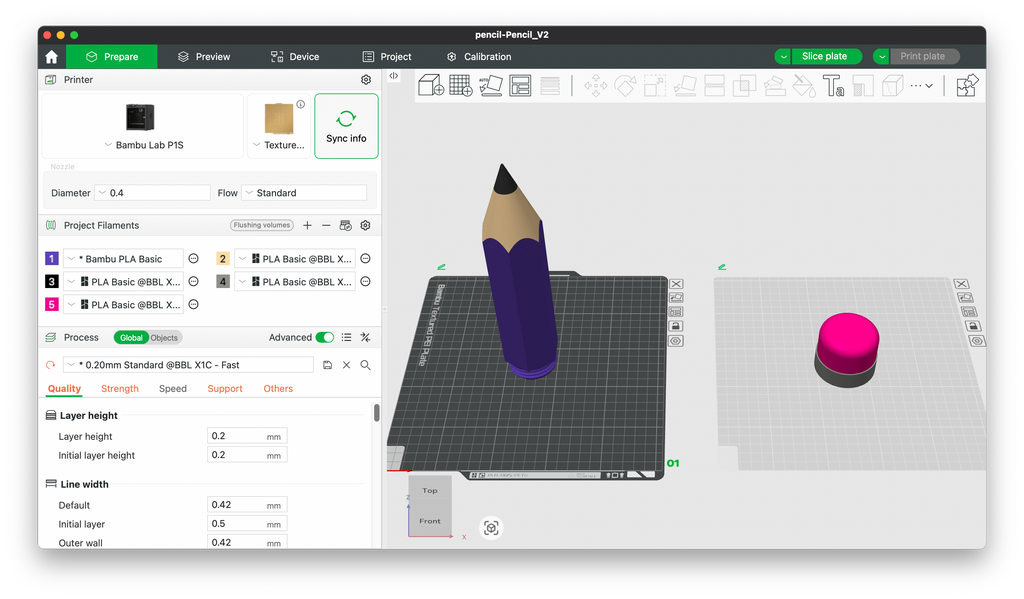Click the Sync info button
The image size is (1024, 599).
click(x=346, y=126)
